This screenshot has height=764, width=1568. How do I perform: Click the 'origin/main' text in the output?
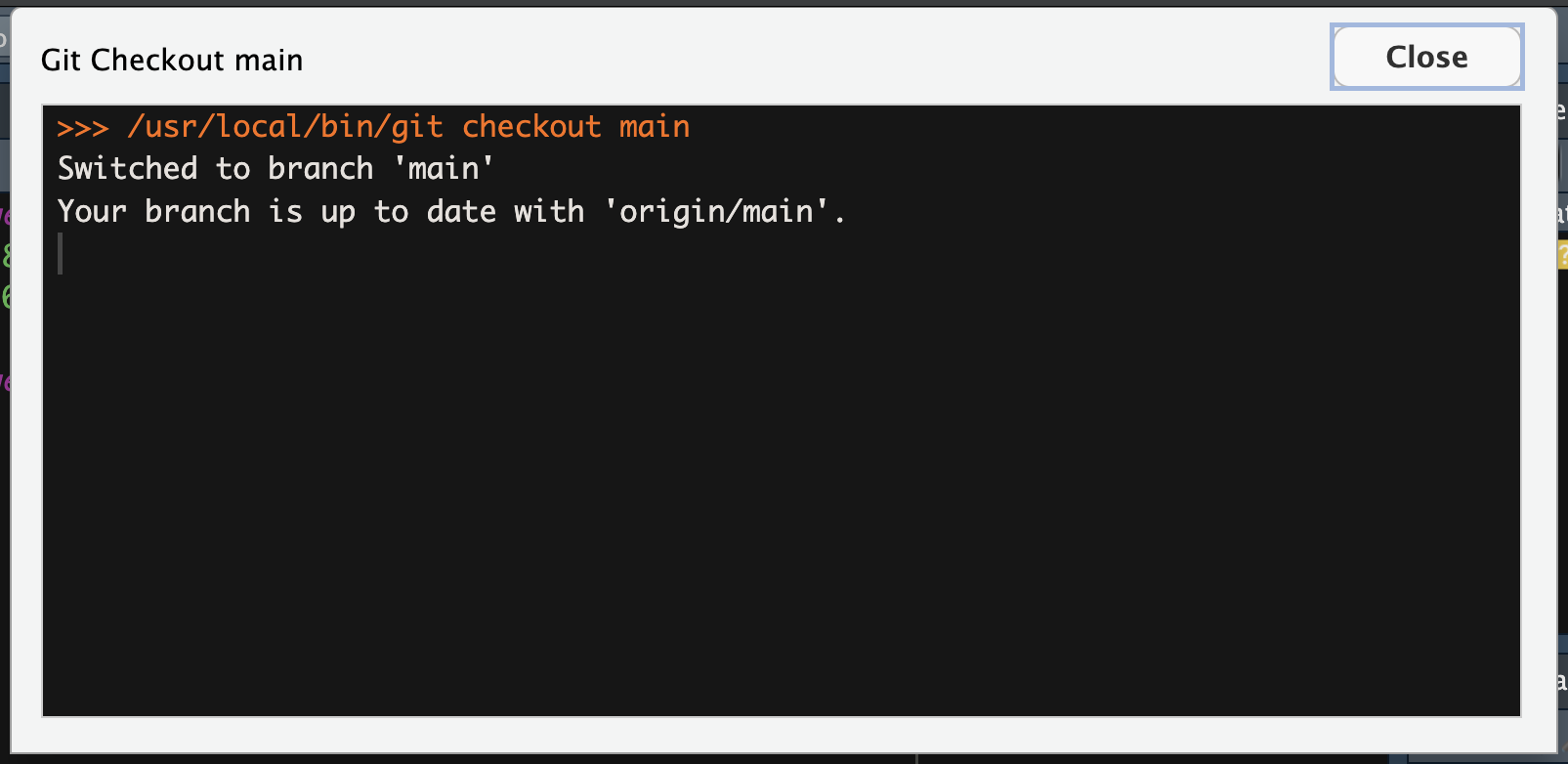click(x=723, y=211)
